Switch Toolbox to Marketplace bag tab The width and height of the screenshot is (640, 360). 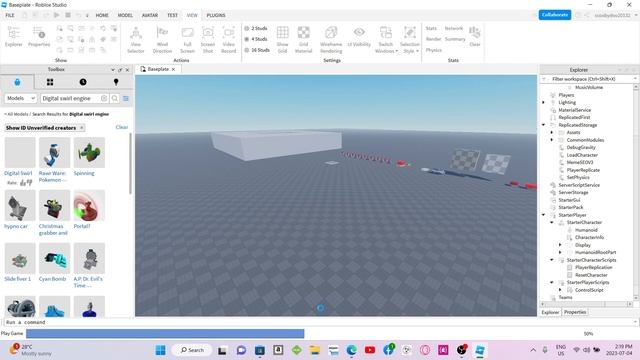pyautogui.click(x=17, y=82)
